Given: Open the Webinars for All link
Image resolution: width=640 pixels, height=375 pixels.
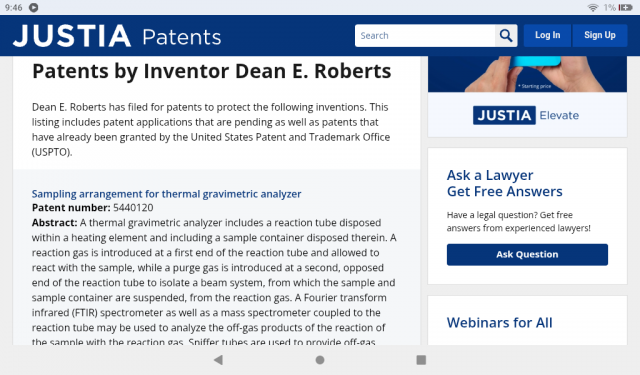Looking at the screenshot, I should pyautogui.click(x=500, y=323).
